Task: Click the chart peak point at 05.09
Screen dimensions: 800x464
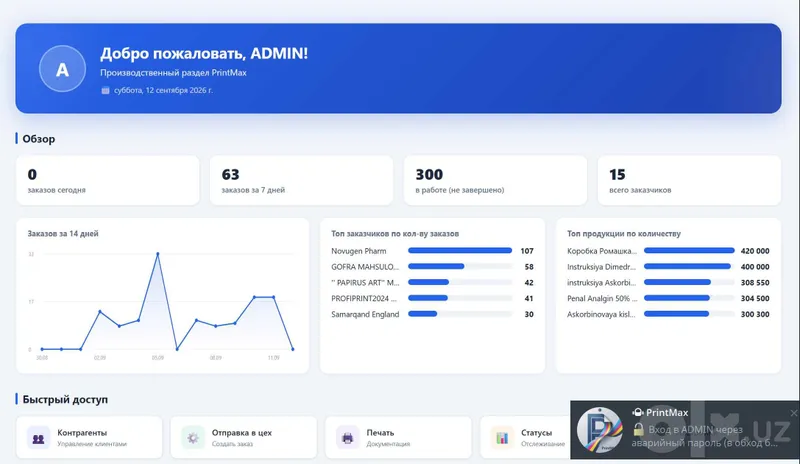Action: (x=158, y=254)
